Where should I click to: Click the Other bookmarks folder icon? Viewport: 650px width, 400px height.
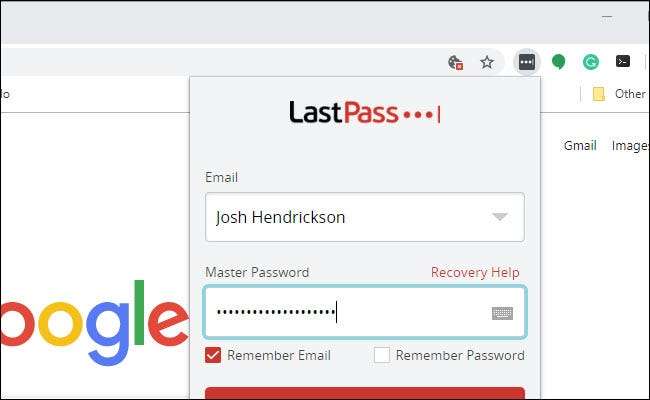tap(598, 94)
